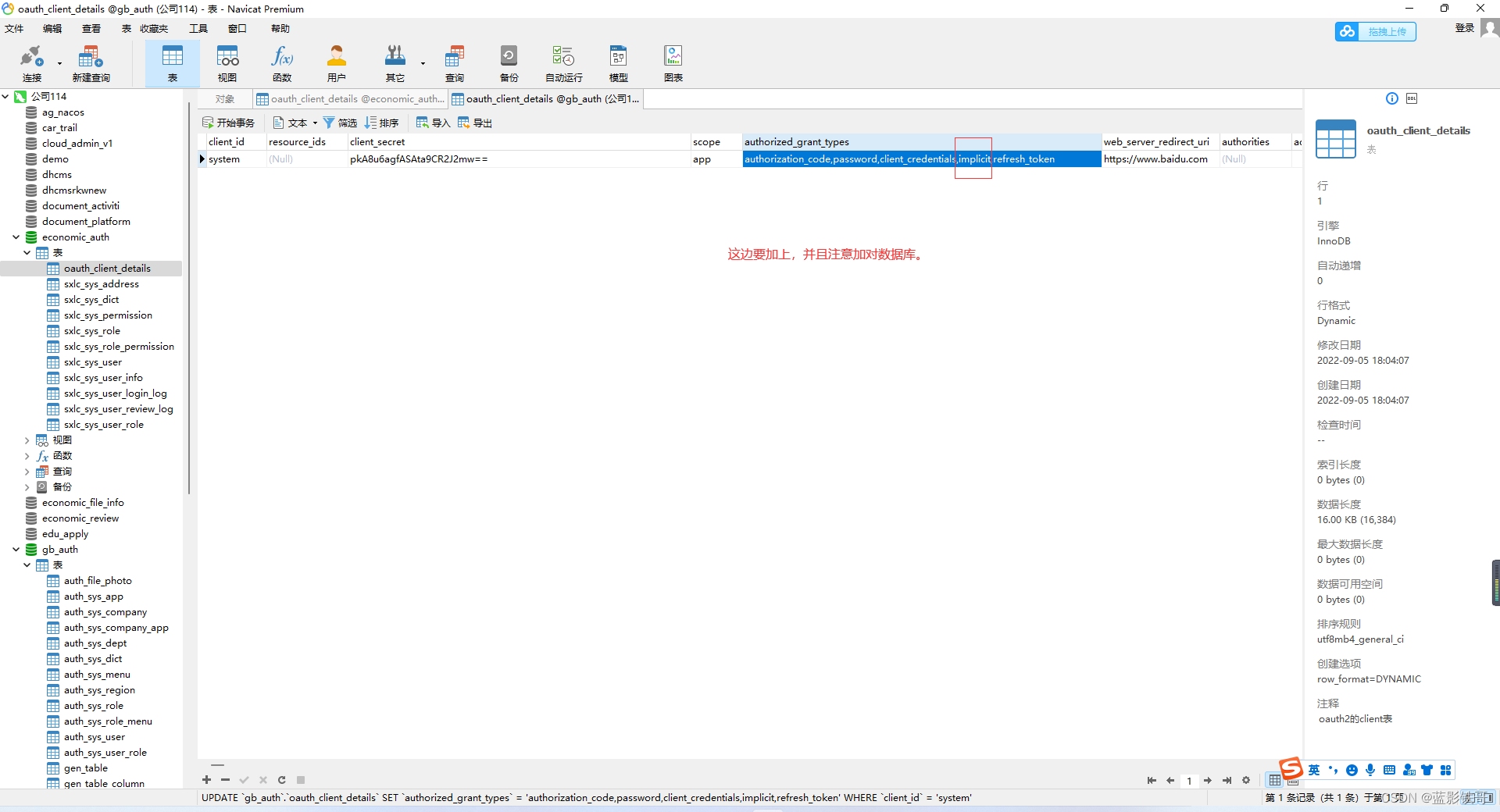Open the 连接 dropdown arrow
Screen dimensions: 1500x812
pos(59,63)
